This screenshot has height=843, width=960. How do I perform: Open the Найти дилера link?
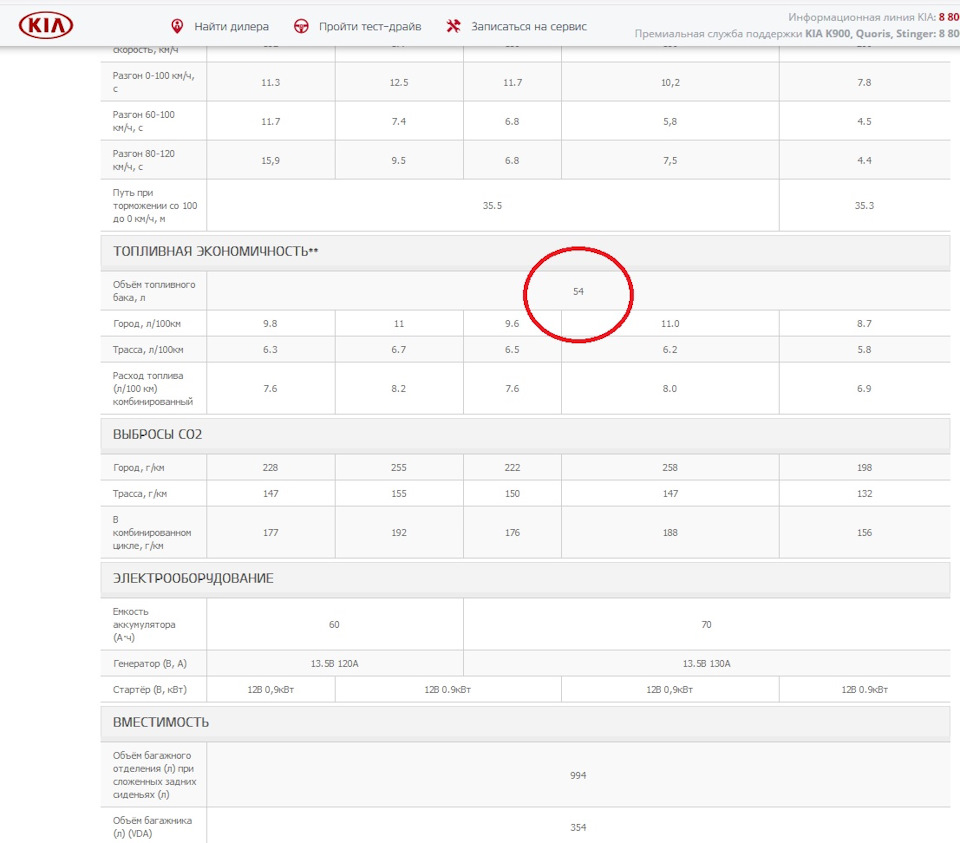(x=231, y=26)
